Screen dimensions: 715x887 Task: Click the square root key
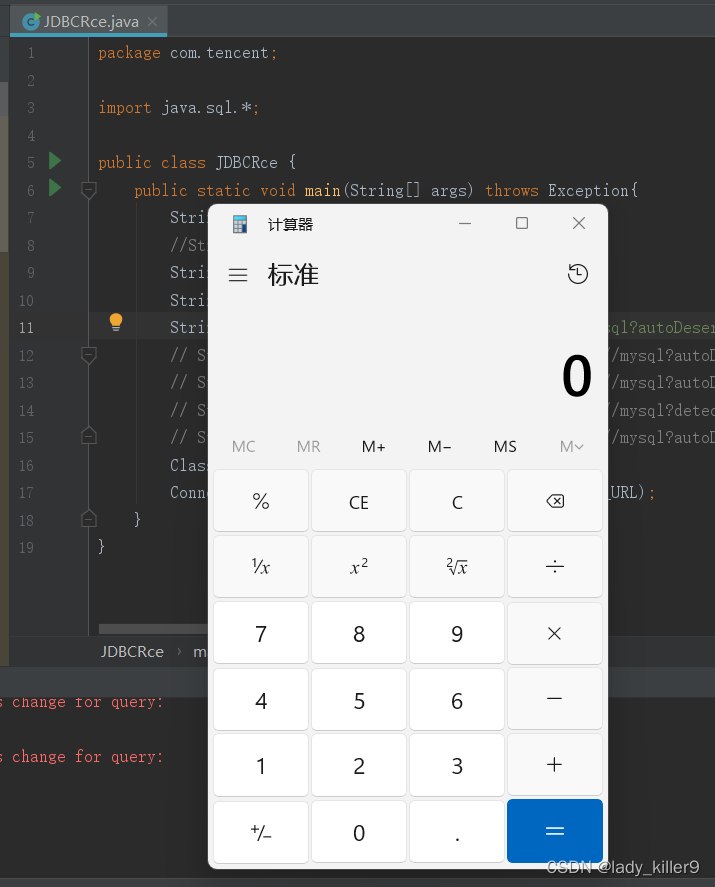(457, 566)
